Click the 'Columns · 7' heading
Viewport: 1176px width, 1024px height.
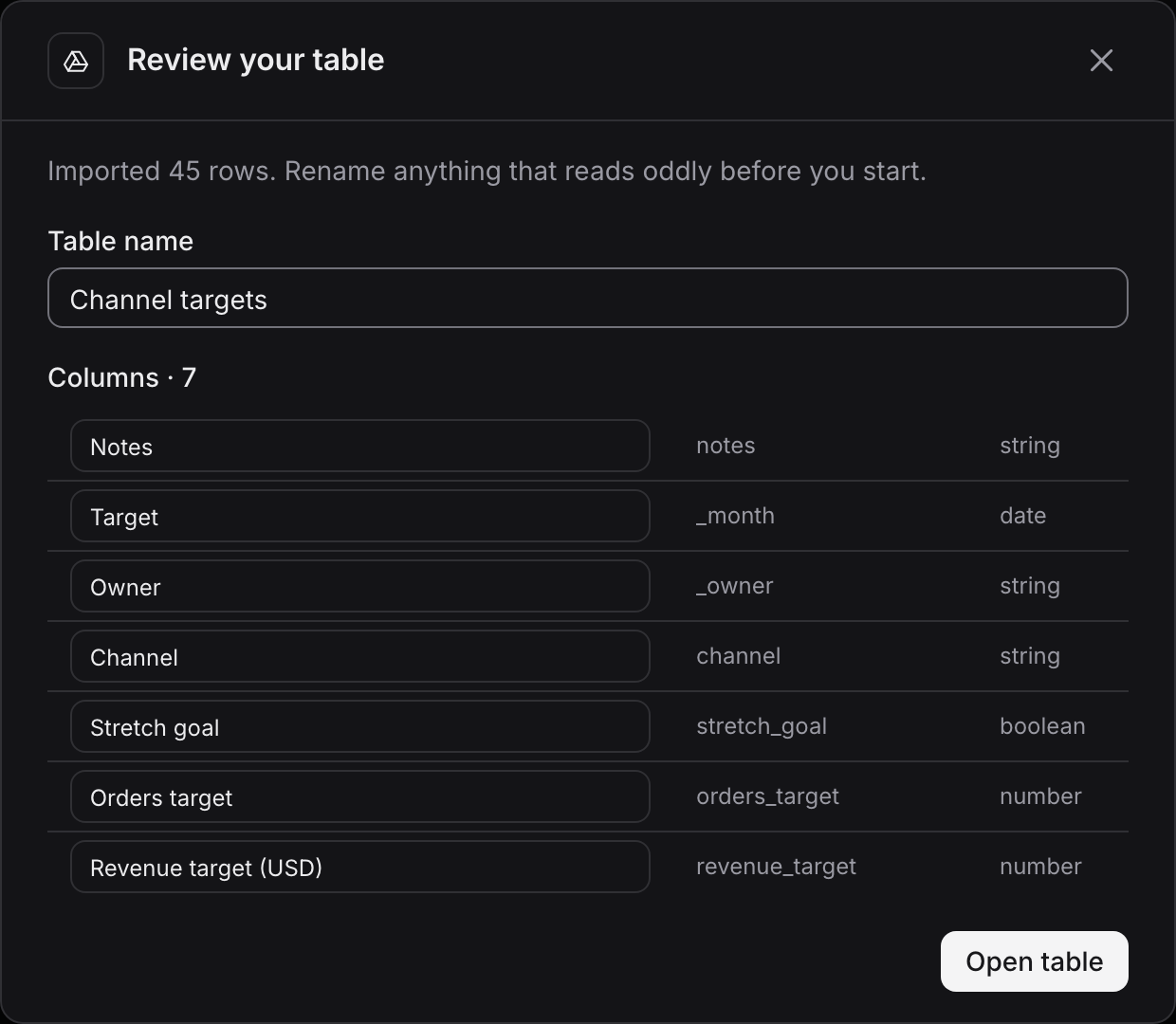[x=122, y=377]
